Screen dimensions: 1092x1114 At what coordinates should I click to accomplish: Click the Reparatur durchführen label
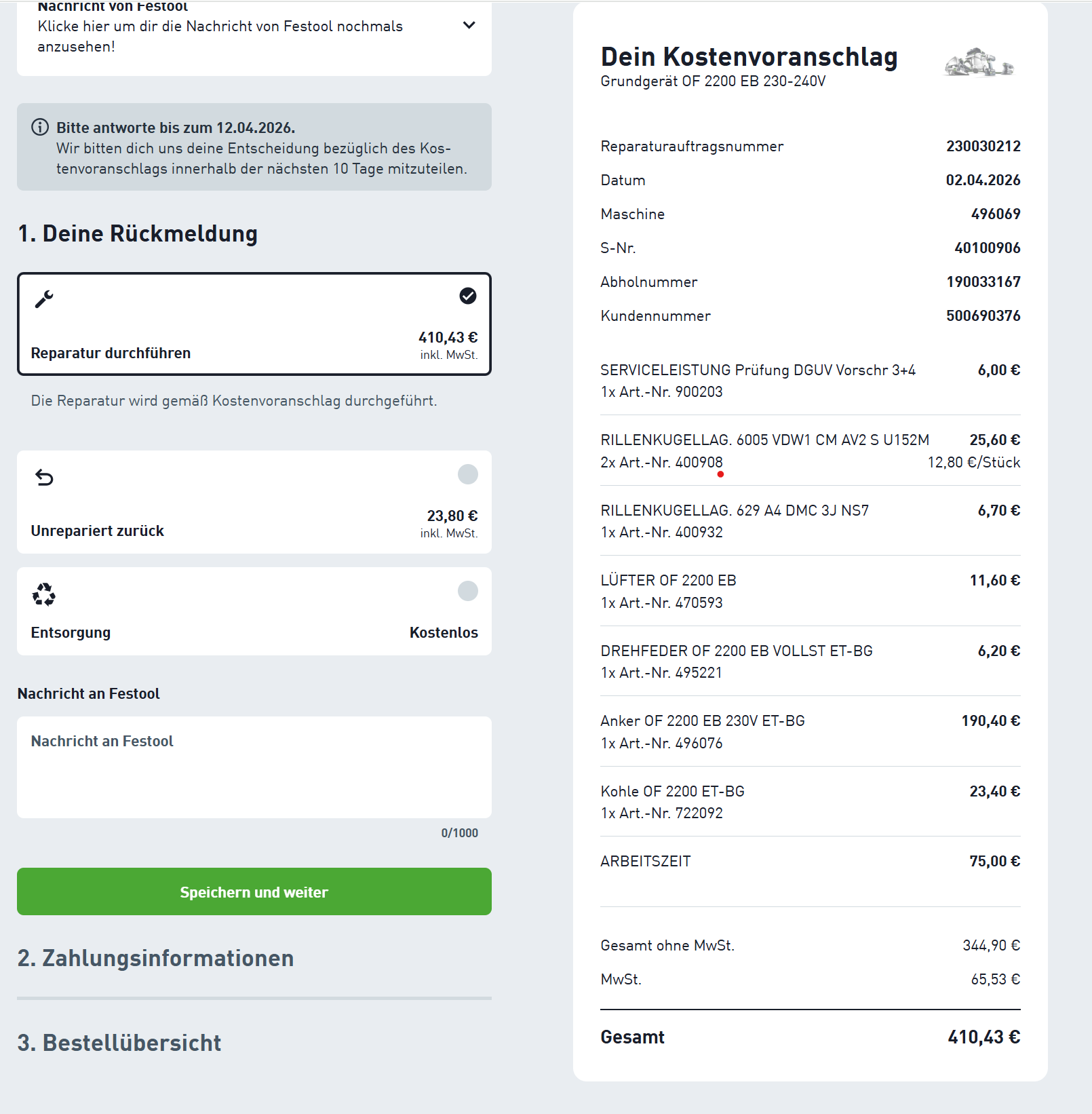point(111,353)
